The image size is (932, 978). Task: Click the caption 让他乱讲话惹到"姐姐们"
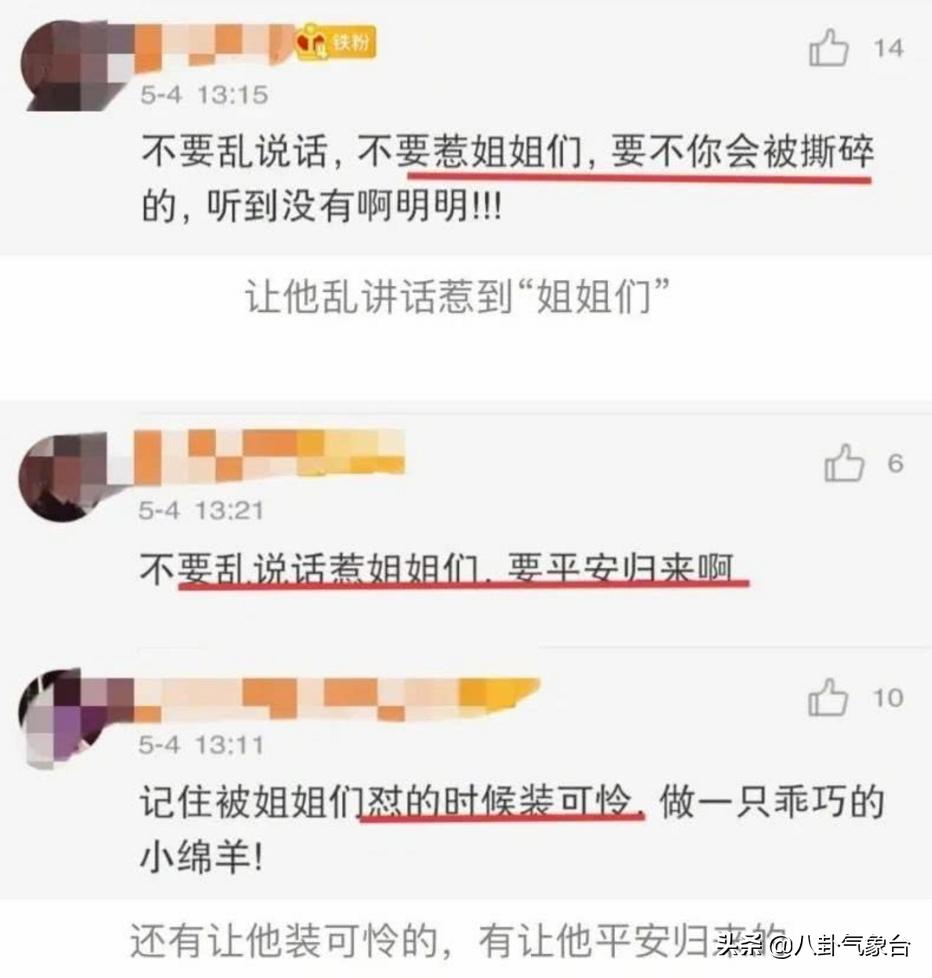point(458,297)
